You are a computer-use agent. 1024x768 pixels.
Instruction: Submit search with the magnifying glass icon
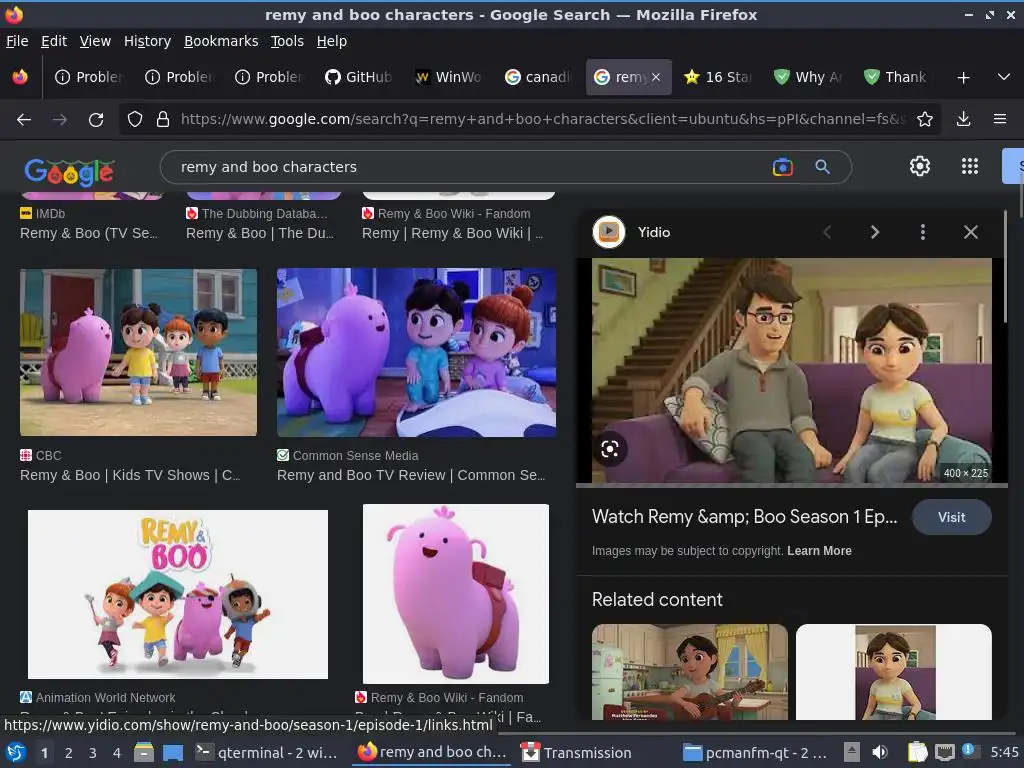(822, 167)
